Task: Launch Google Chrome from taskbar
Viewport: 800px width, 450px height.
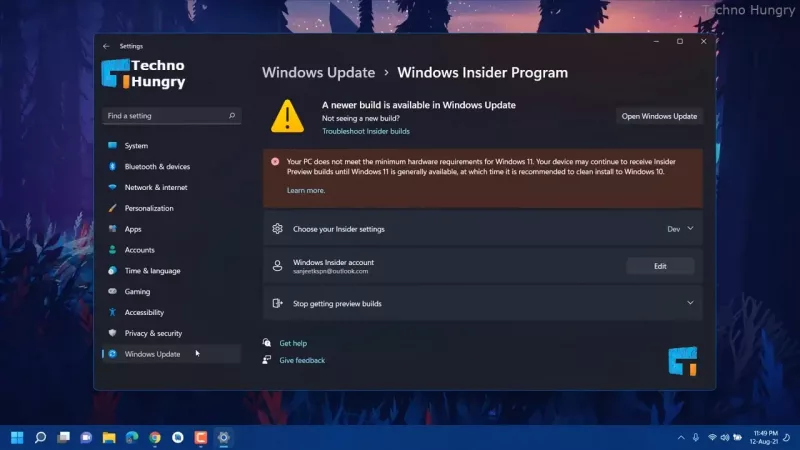Action: pyautogui.click(x=155, y=437)
